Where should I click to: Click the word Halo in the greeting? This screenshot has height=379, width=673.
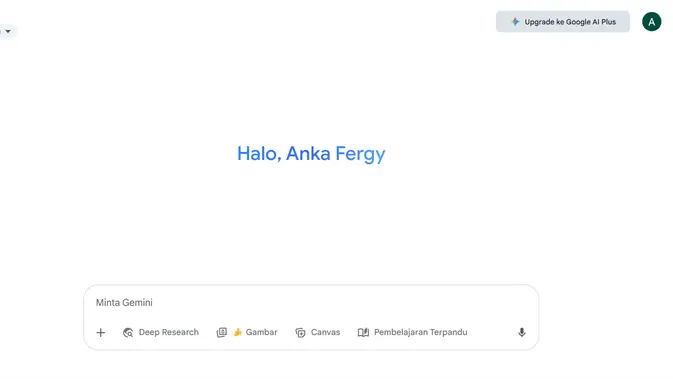tap(259, 154)
